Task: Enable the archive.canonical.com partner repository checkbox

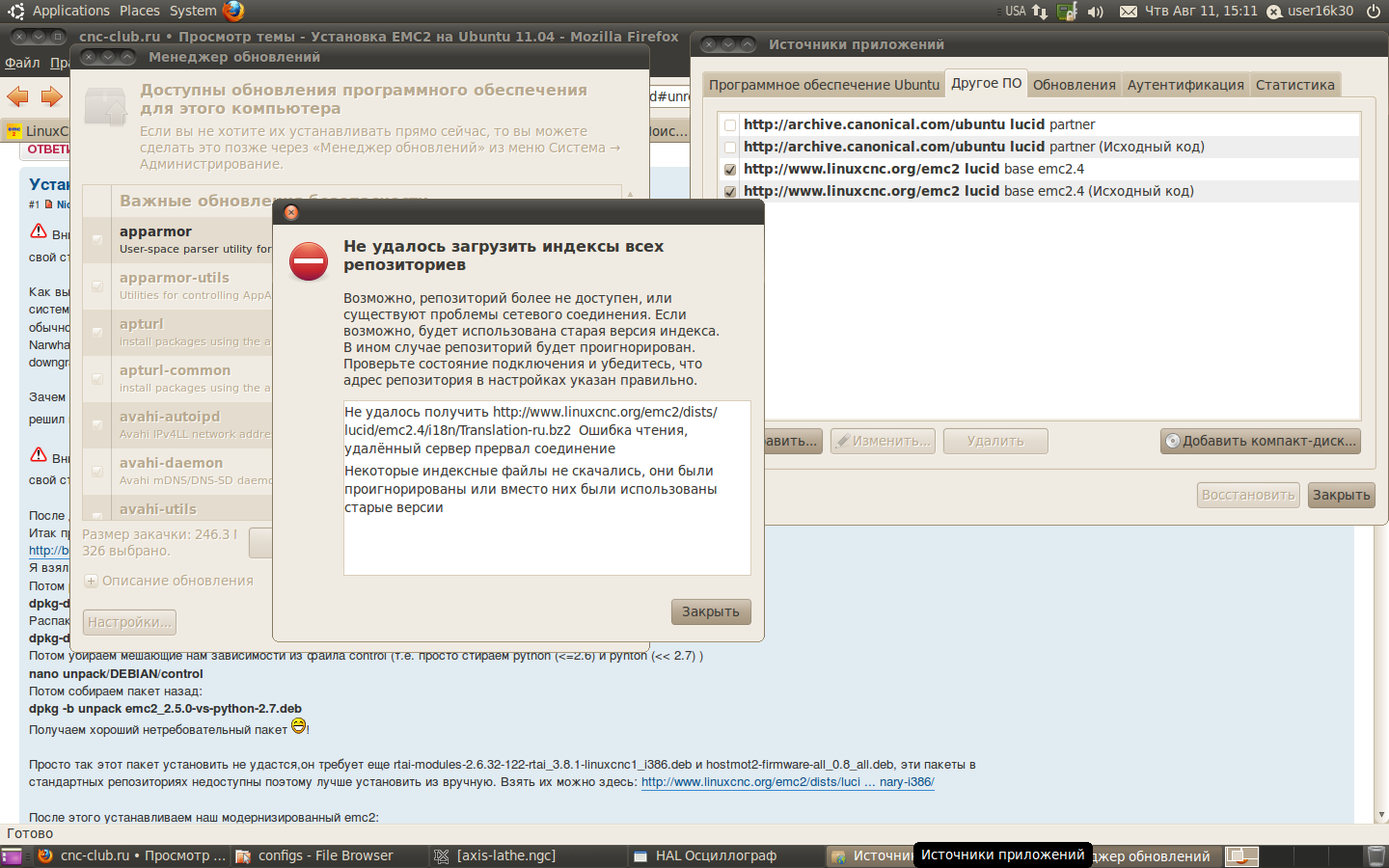Action: pos(730,125)
